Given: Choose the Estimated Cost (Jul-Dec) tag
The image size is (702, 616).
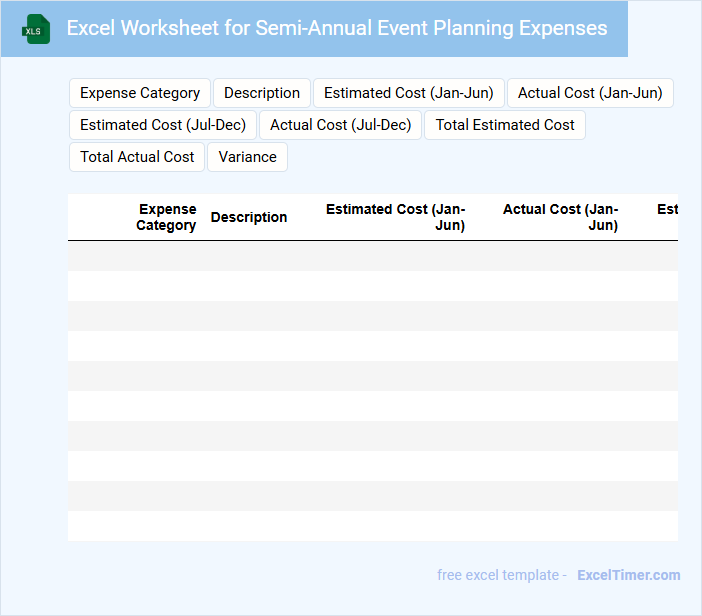Looking at the screenshot, I should 163,125.
